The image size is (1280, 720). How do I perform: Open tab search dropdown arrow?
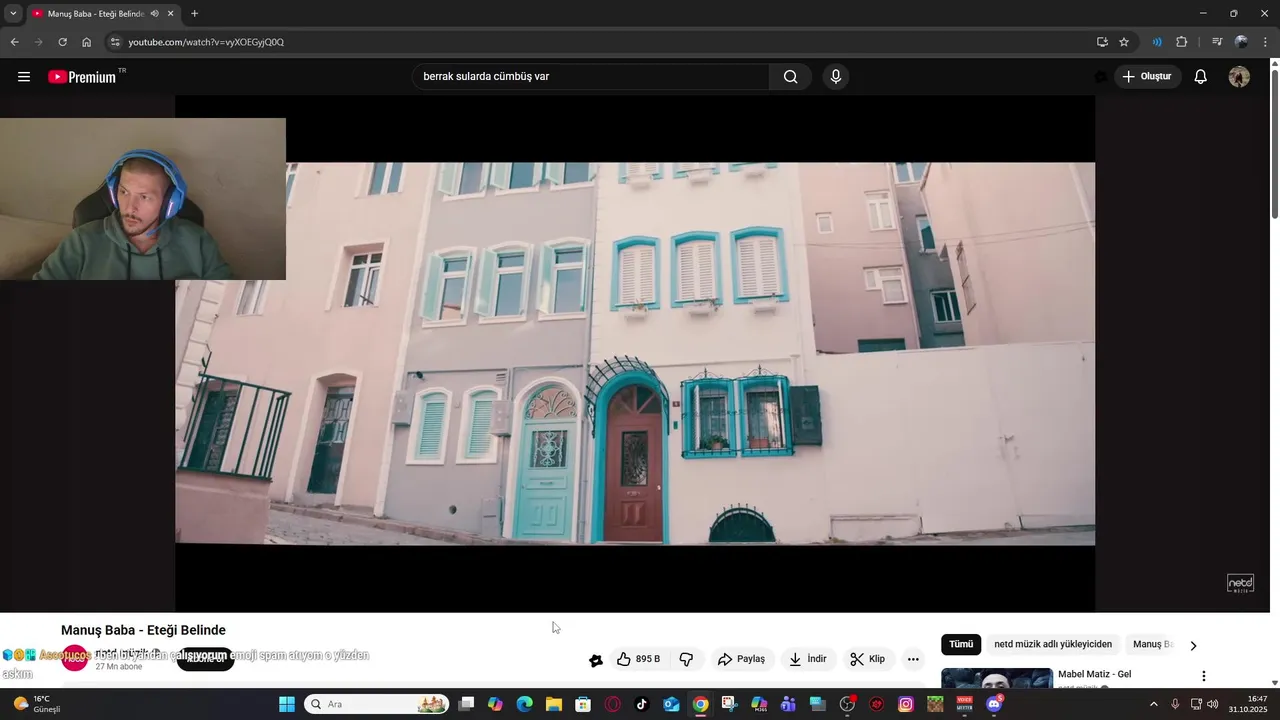[13, 14]
